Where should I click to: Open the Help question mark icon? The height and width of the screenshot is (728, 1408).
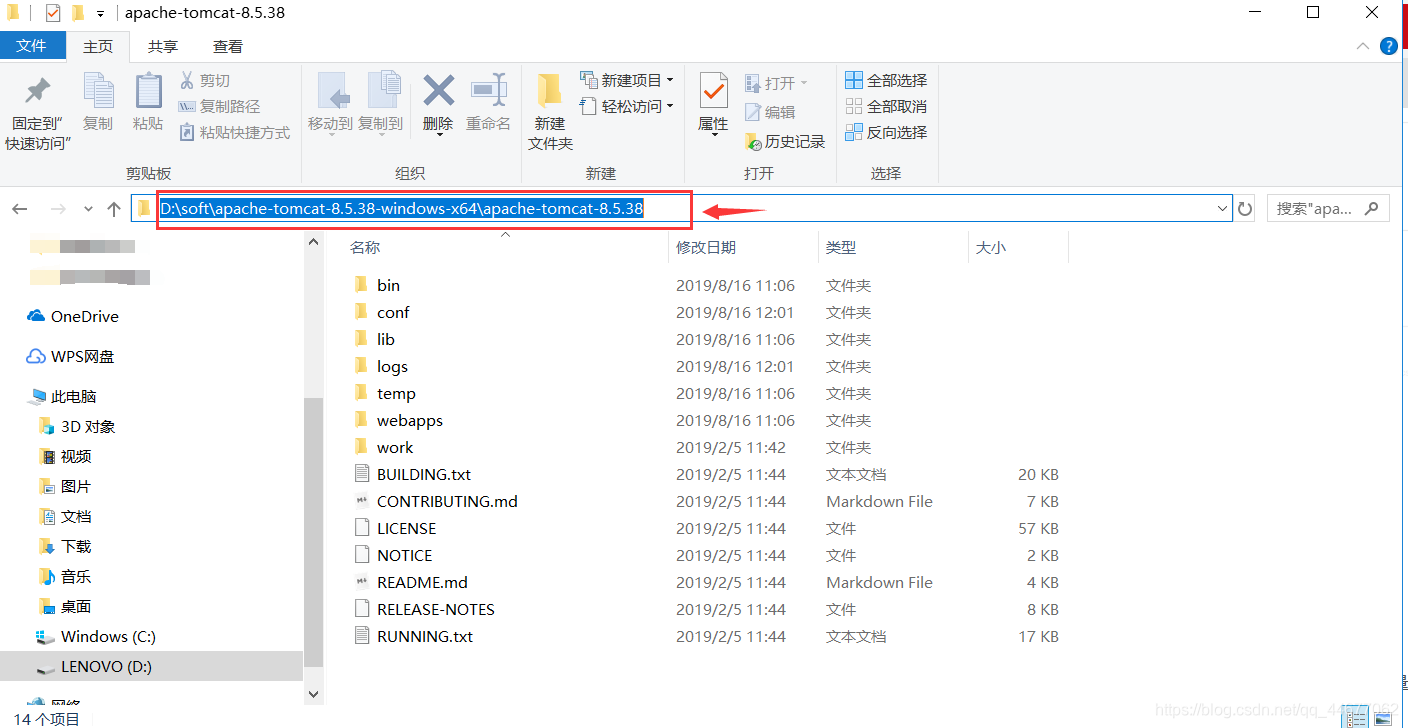pyautogui.click(x=1389, y=46)
